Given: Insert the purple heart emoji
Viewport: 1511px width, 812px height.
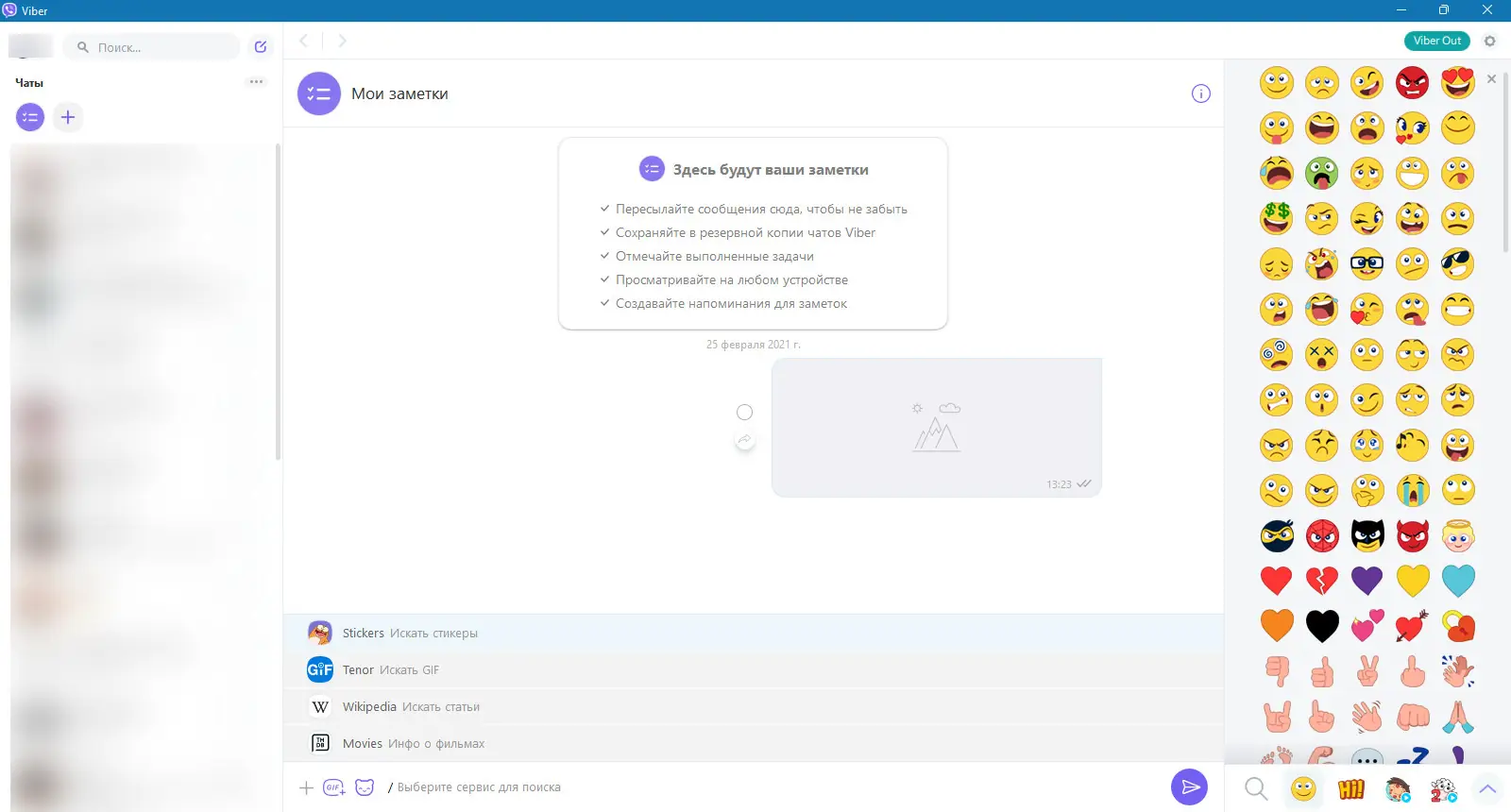Looking at the screenshot, I should point(1367,581).
